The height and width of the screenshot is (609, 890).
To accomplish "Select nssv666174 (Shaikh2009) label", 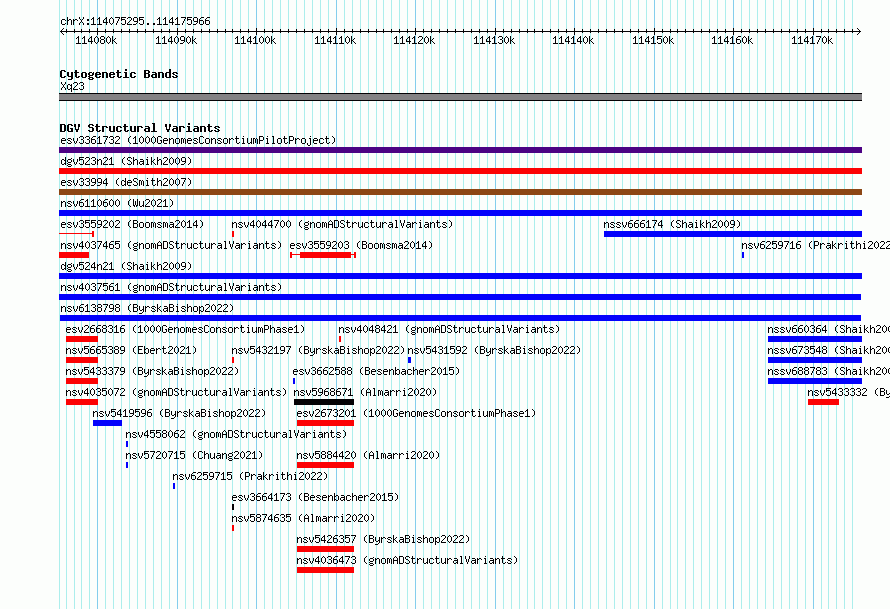I will 672,224.
